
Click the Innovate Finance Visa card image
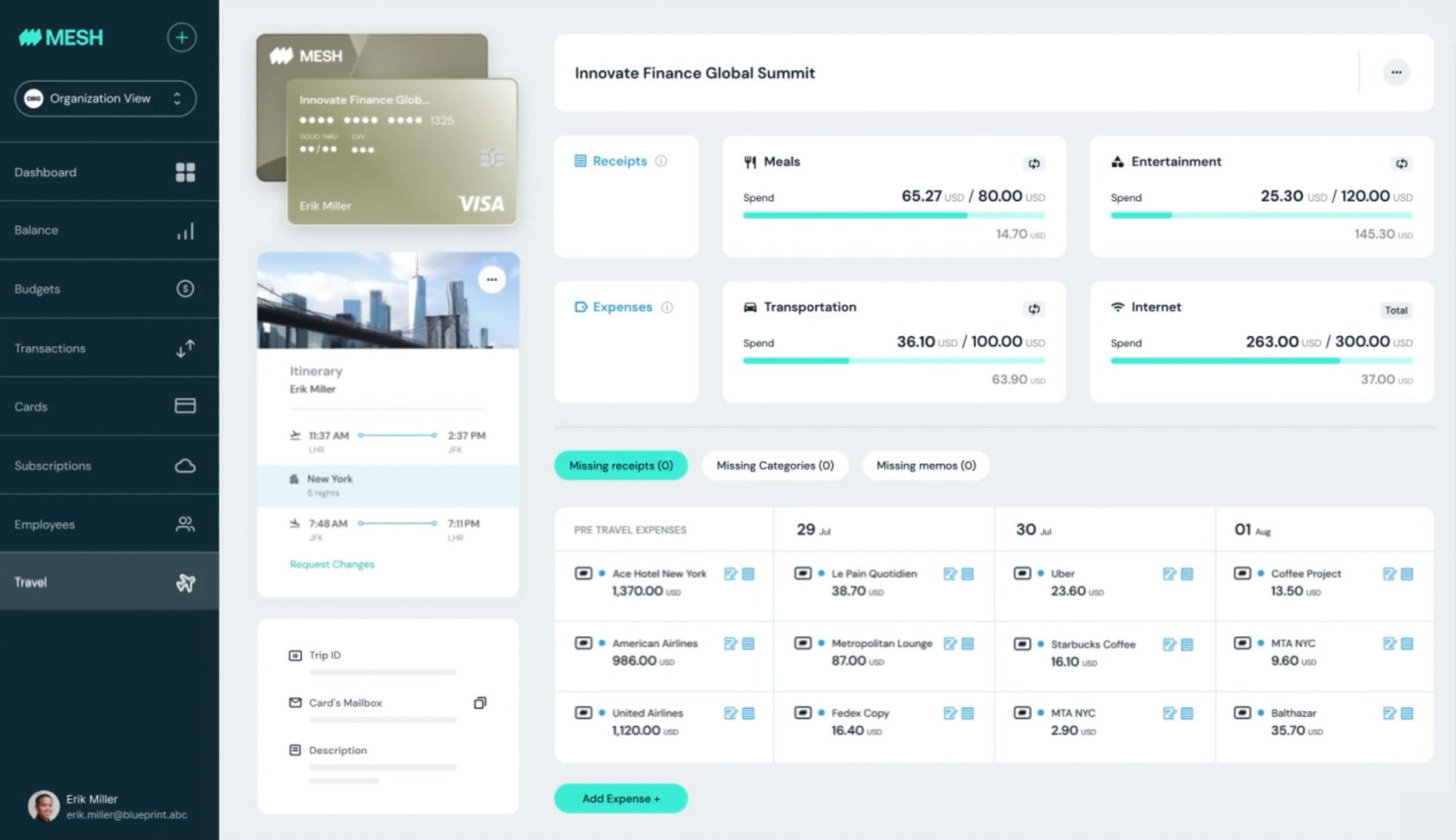tap(402, 151)
